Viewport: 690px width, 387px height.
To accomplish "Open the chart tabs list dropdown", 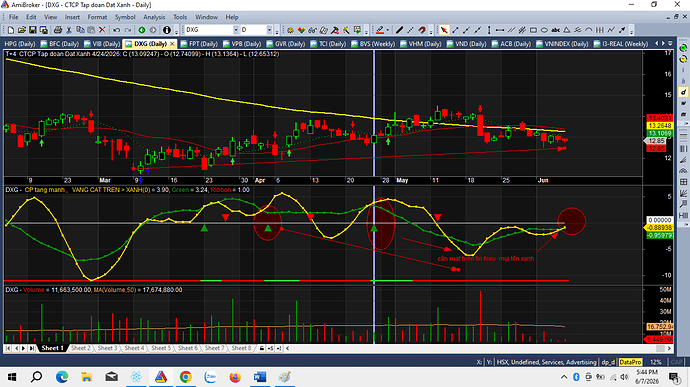I will click(670, 44).
